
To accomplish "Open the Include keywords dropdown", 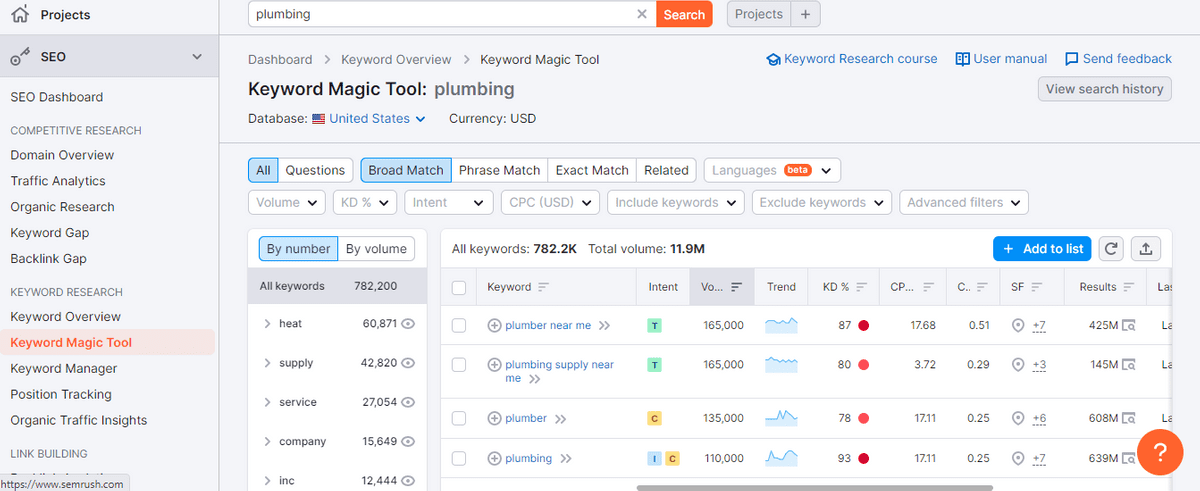I will (676, 202).
